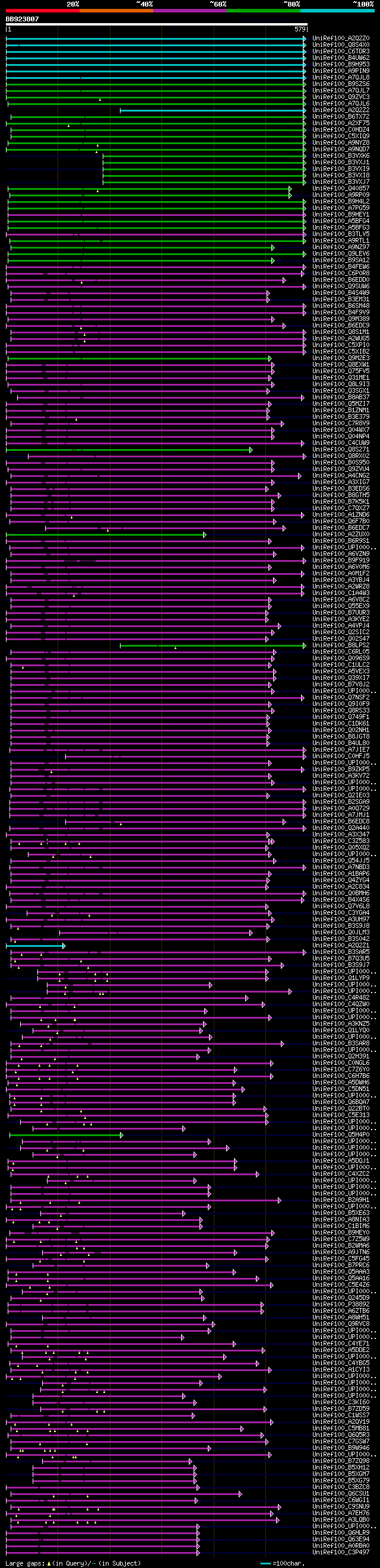The width and height of the screenshot is (380, 1568).
Task: Select the query name BB923807
Action: [x=23, y=20]
